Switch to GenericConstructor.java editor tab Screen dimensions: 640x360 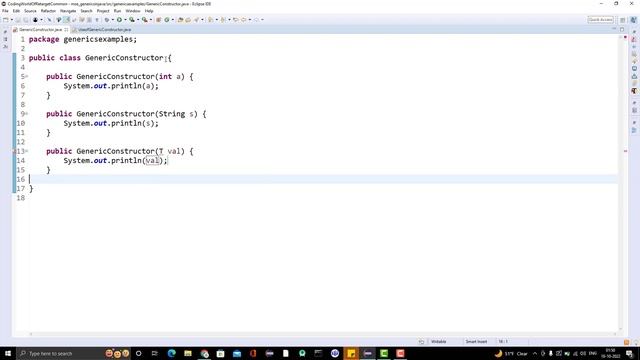click(x=40, y=29)
